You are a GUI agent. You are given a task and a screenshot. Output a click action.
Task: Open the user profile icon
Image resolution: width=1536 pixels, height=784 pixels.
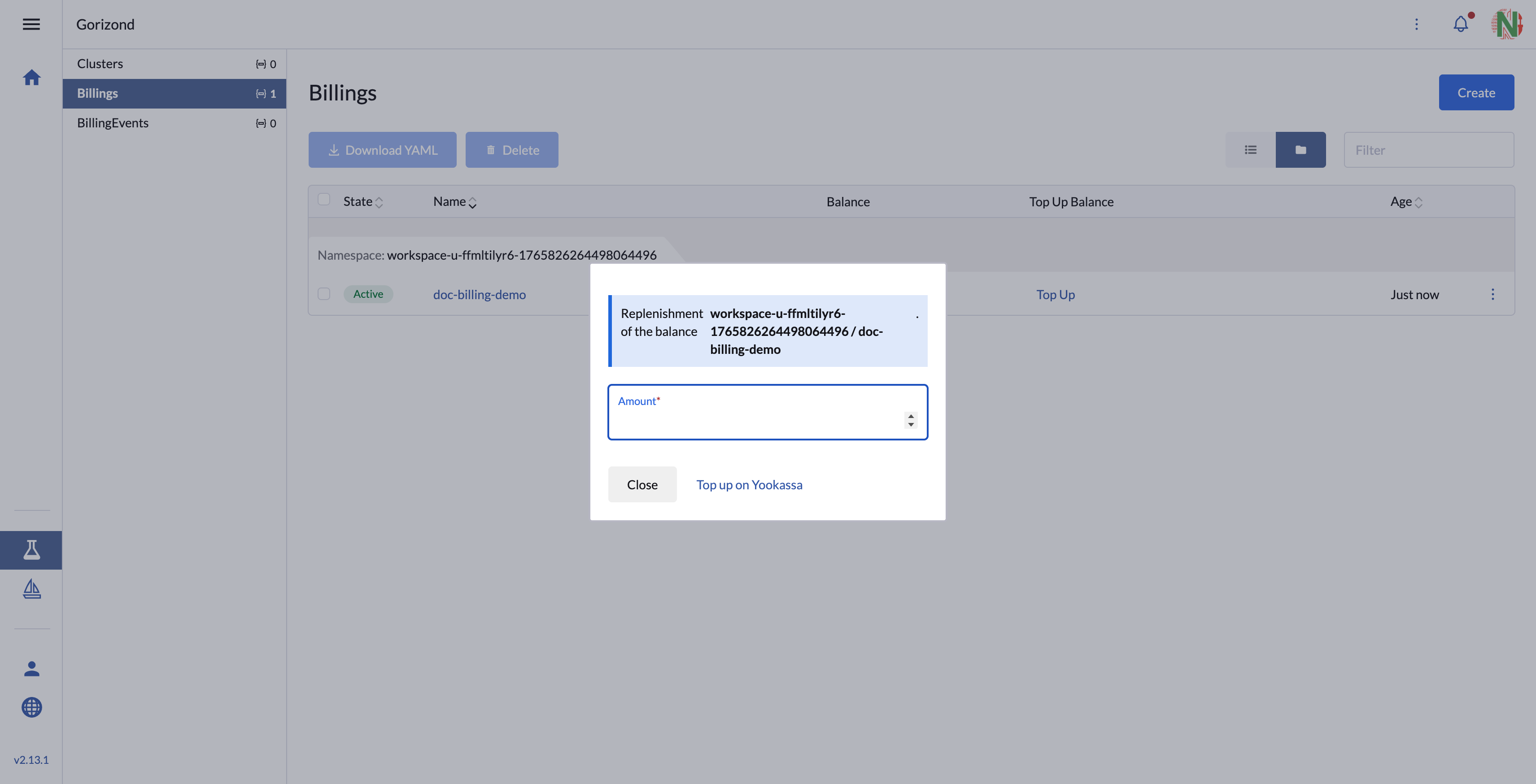(x=31, y=668)
